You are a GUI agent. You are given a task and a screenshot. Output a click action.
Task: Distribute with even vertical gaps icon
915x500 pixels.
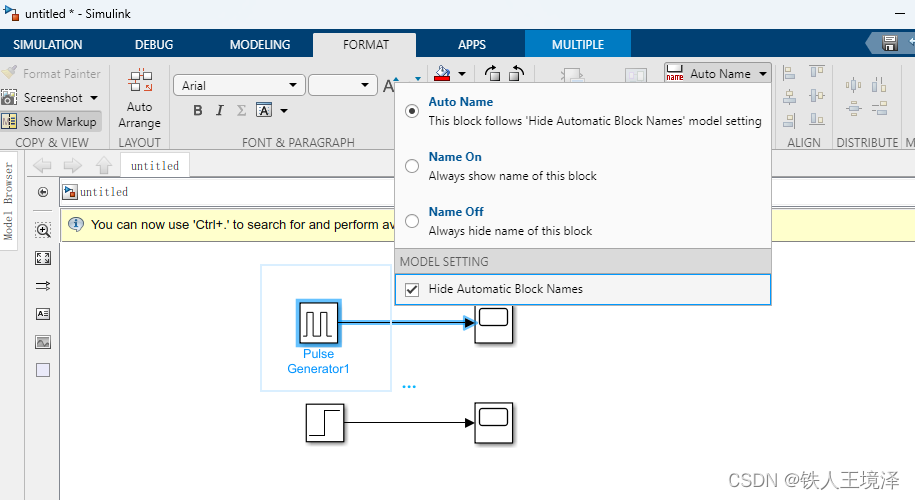click(x=879, y=108)
